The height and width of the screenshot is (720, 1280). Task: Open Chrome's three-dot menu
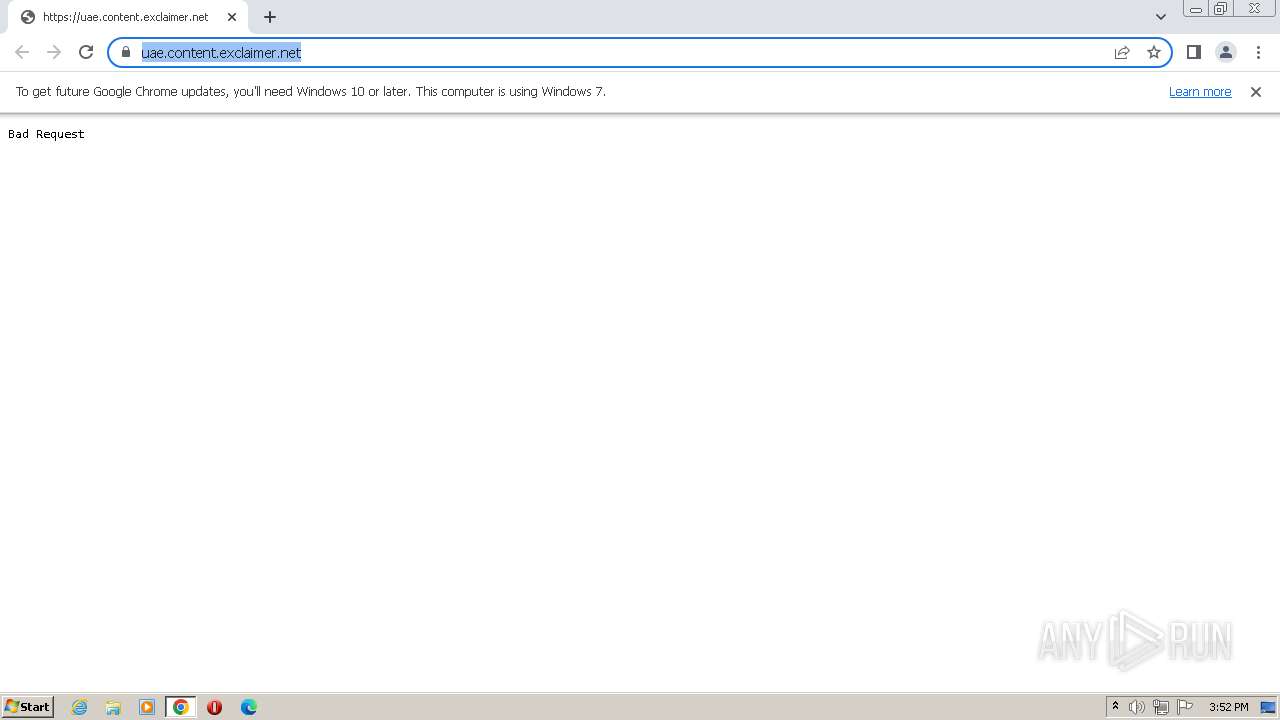[1258, 52]
